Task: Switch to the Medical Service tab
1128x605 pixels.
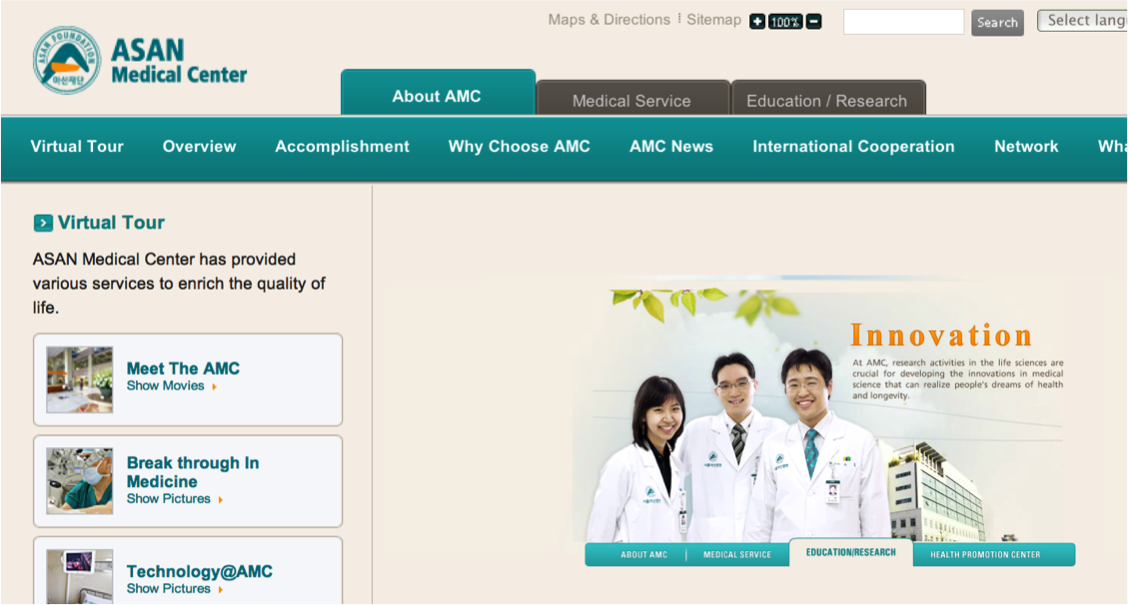Action: click(632, 98)
